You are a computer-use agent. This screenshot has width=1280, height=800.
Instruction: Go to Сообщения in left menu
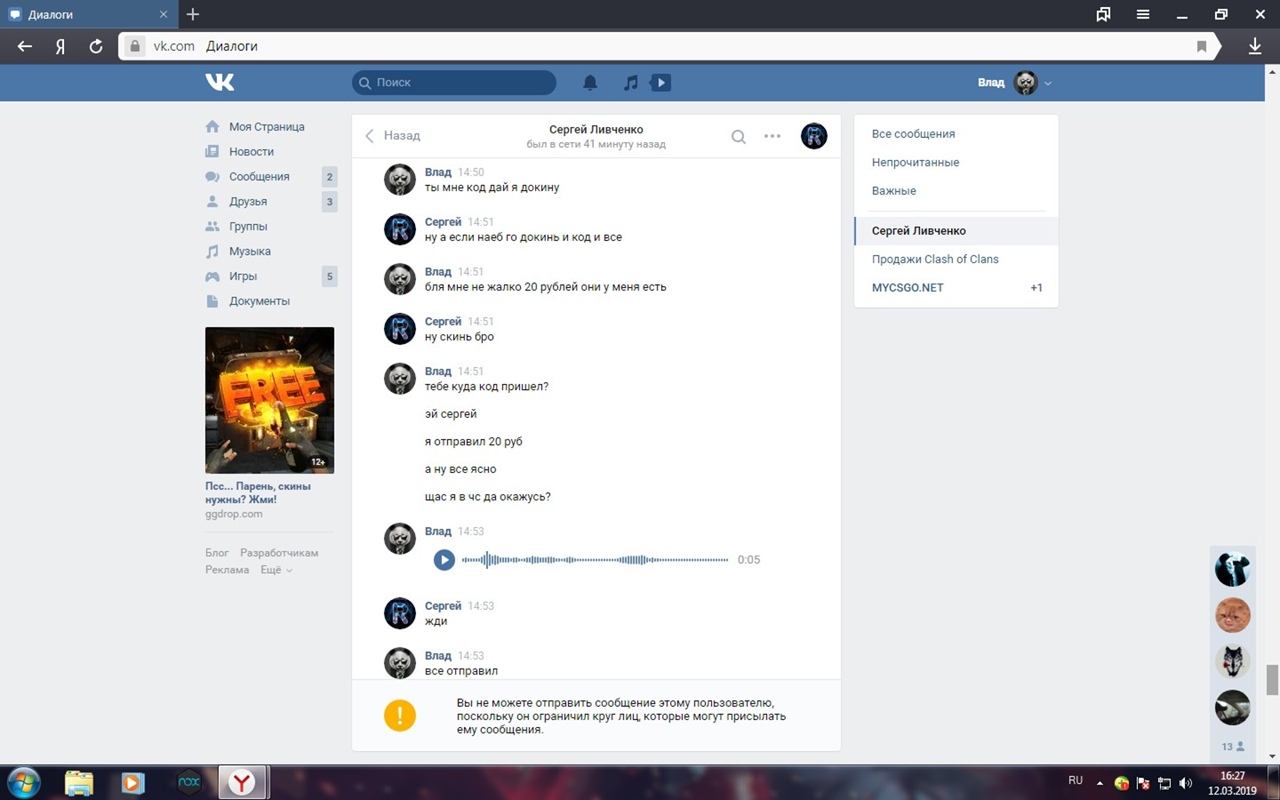pos(259,177)
